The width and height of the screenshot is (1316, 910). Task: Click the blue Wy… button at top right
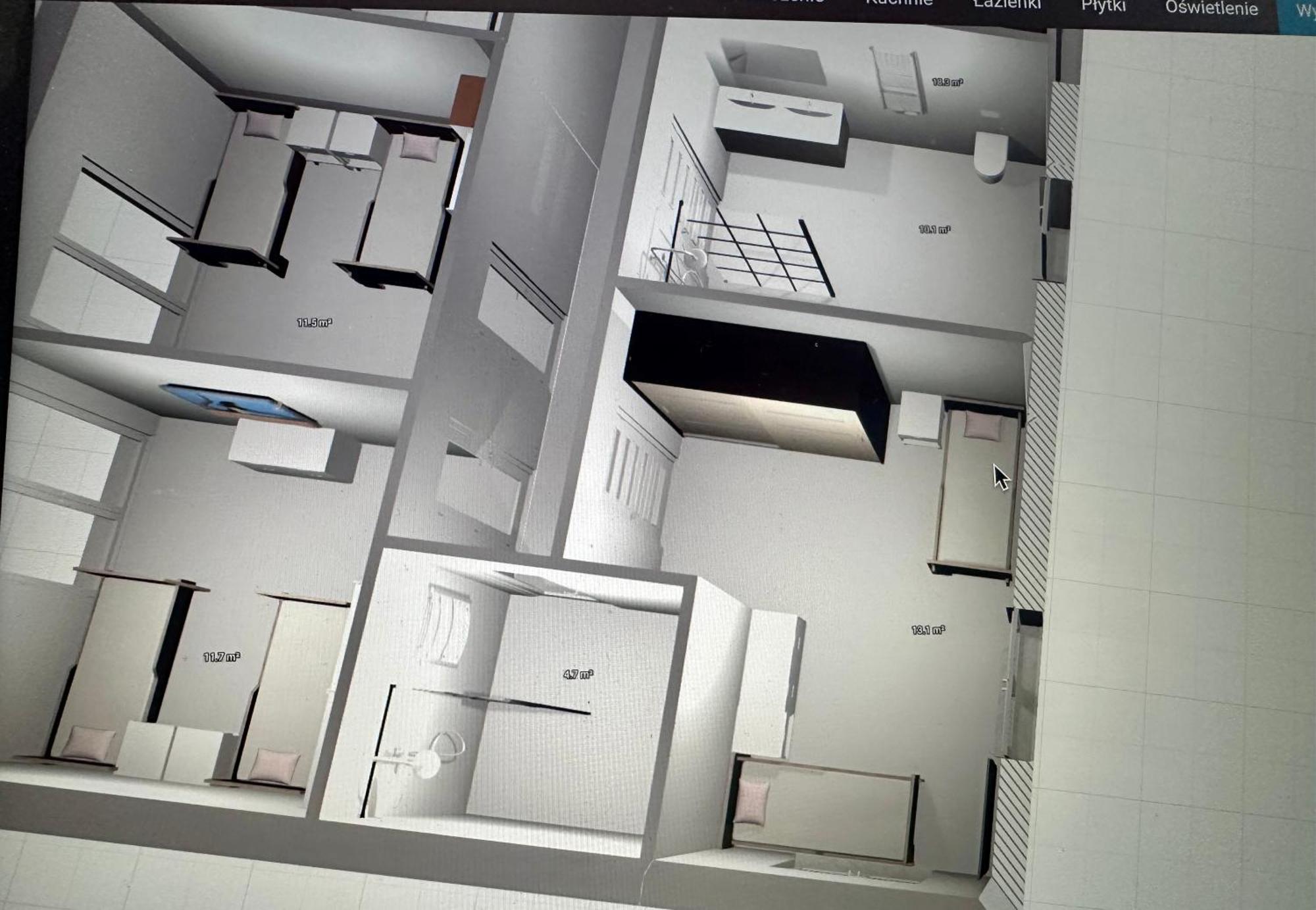pos(1298,16)
